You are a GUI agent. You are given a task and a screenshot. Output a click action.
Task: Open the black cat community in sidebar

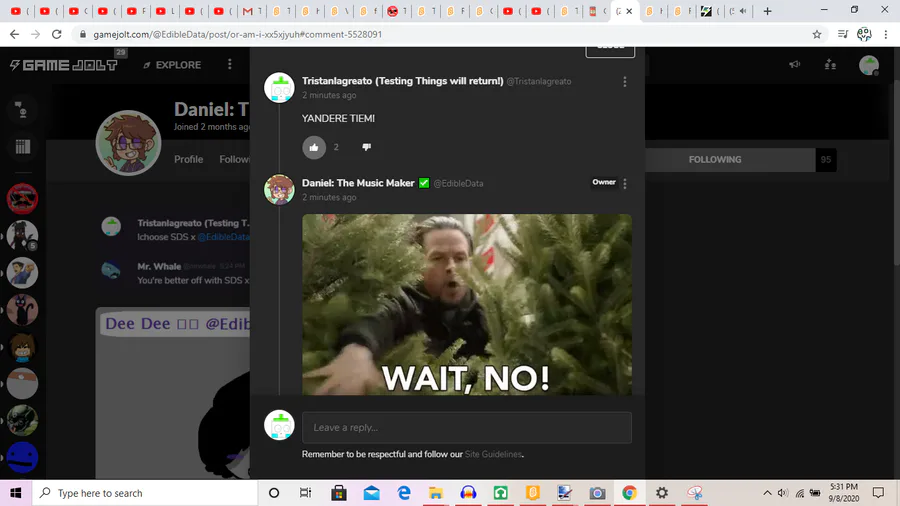pyautogui.click(x=22, y=310)
